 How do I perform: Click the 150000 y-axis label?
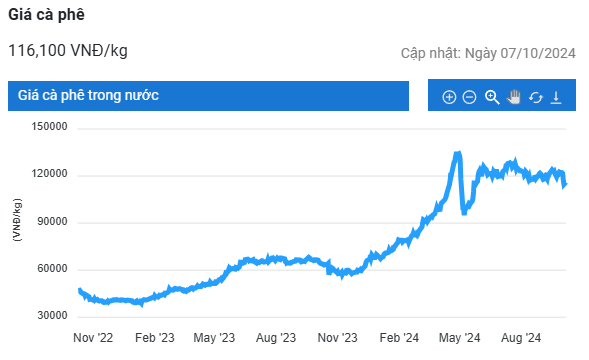[49, 126]
